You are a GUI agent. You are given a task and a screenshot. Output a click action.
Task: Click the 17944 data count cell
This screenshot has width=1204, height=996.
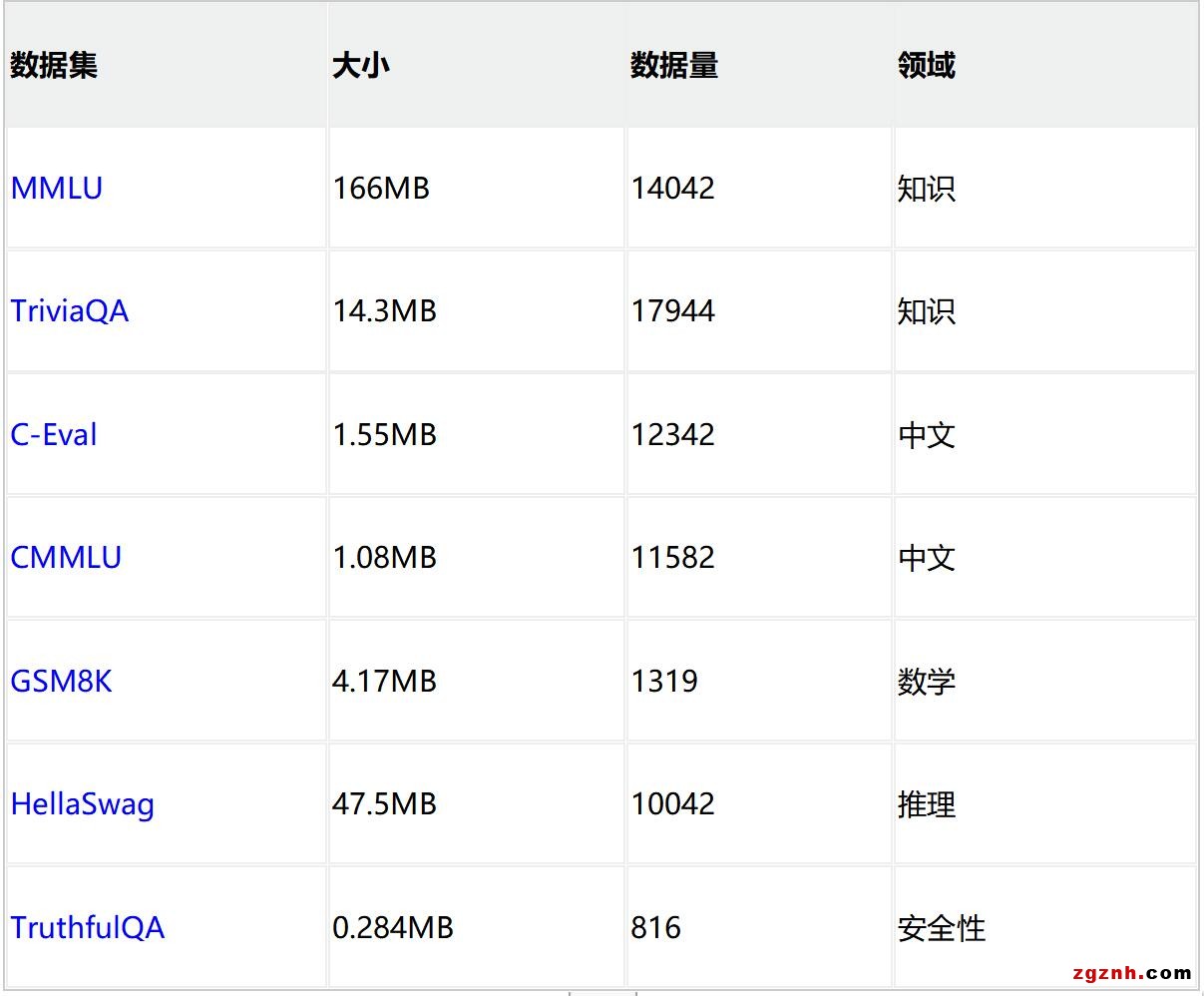[672, 311]
